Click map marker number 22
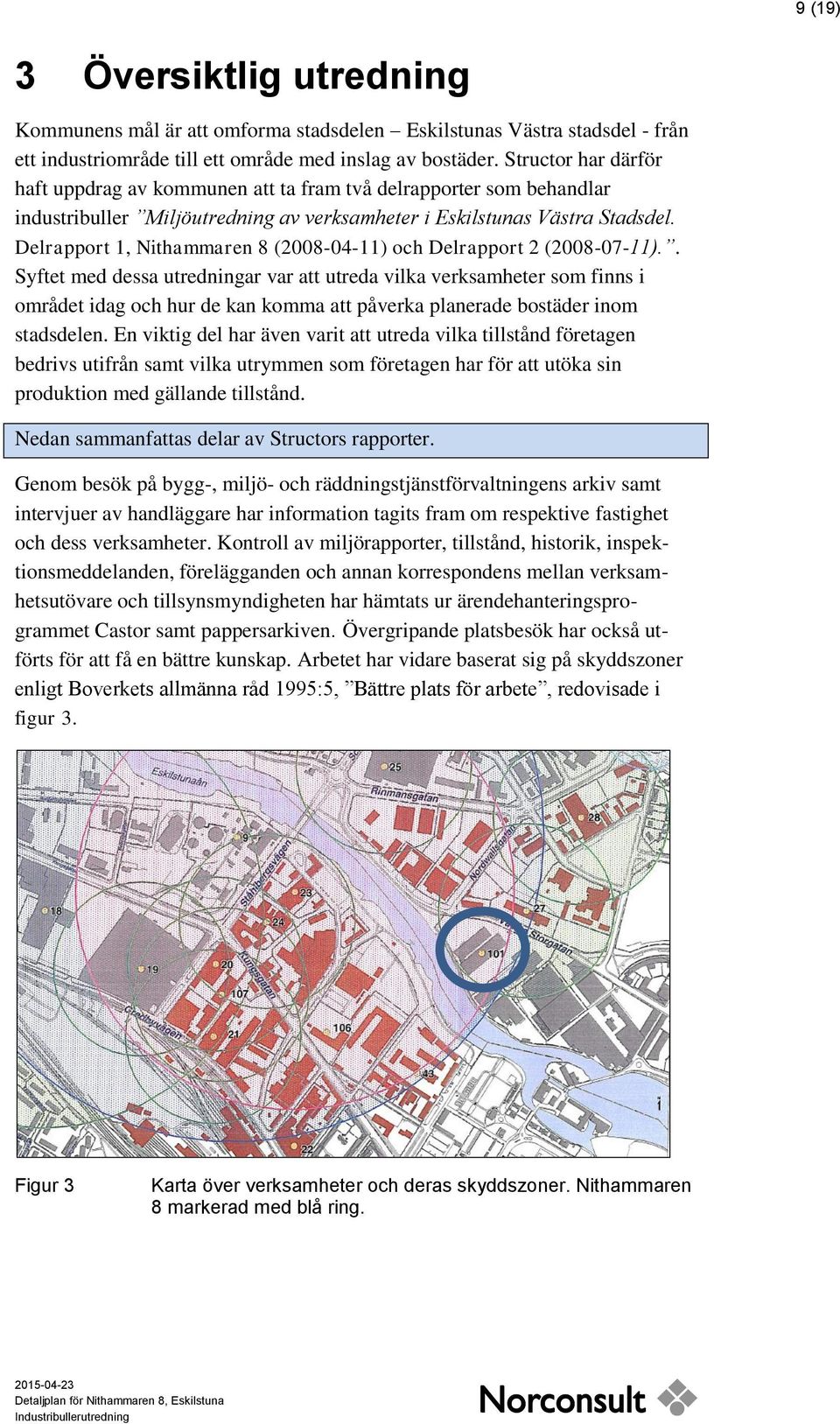Viewport: 840px width, 1424px height. pos(306,1148)
